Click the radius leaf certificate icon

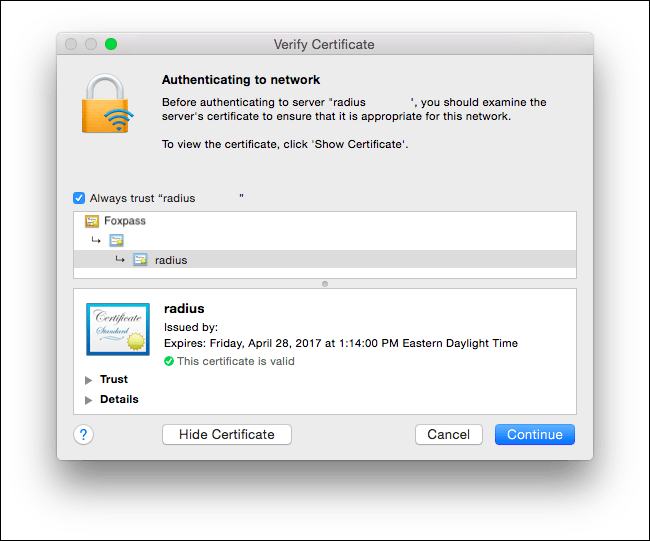pos(140,260)
